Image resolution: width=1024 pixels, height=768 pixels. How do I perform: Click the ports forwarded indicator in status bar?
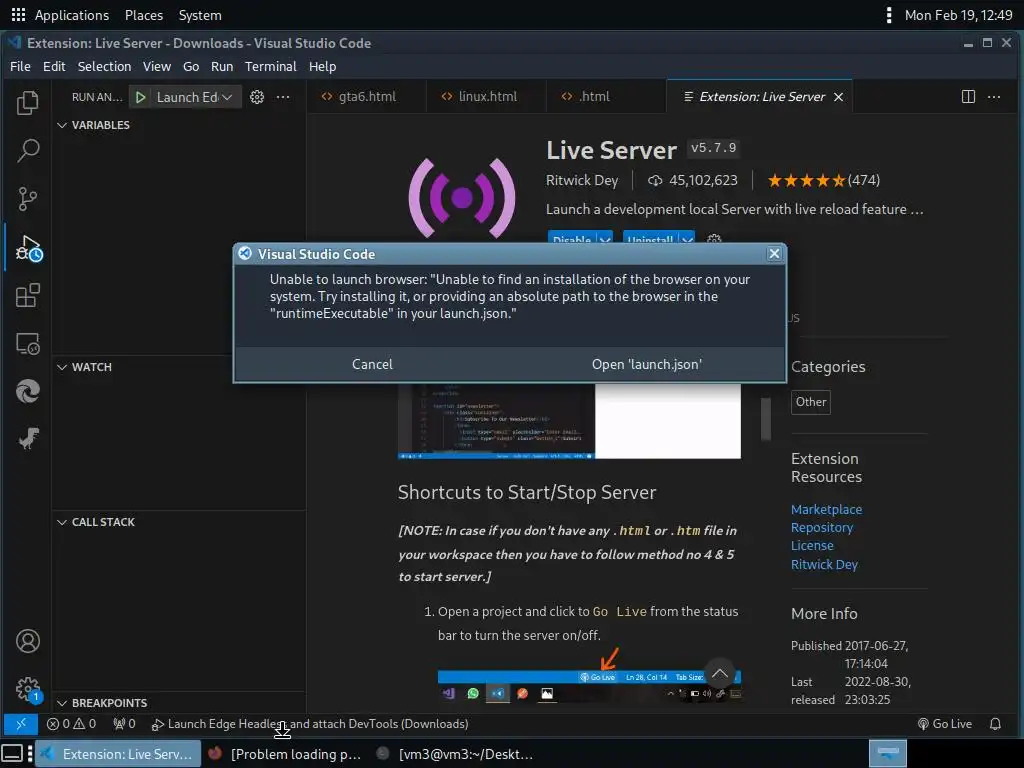(124, 724)
